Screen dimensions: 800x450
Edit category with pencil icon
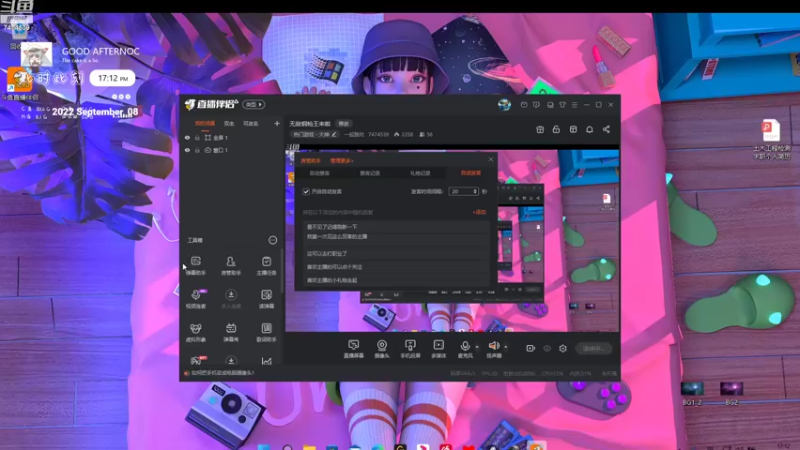point(334,135)
